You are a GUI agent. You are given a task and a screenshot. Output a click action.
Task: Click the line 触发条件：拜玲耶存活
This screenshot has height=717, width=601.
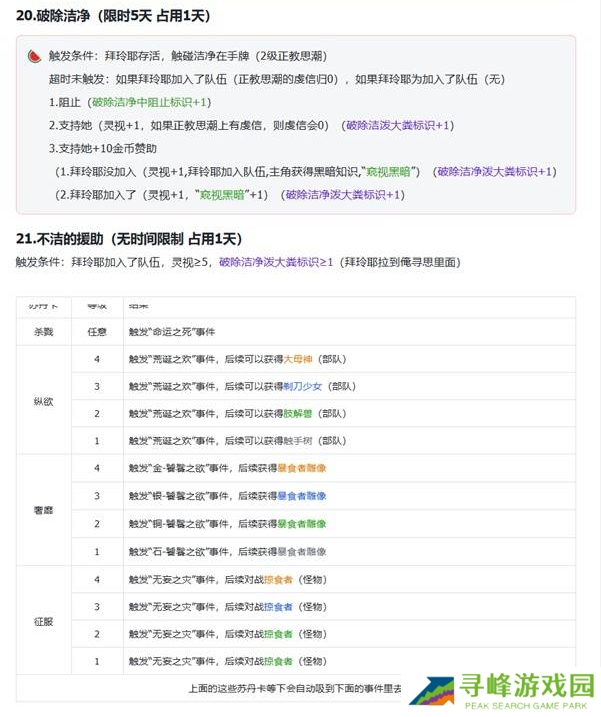click(188, 56)
